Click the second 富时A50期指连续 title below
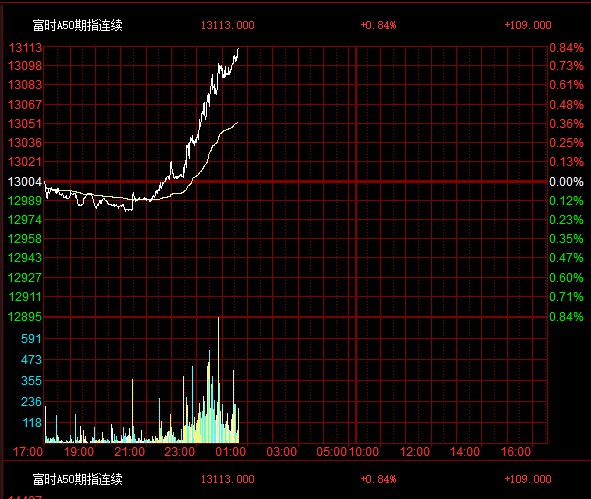Screen dimensions: 591x499 [78, 479]
